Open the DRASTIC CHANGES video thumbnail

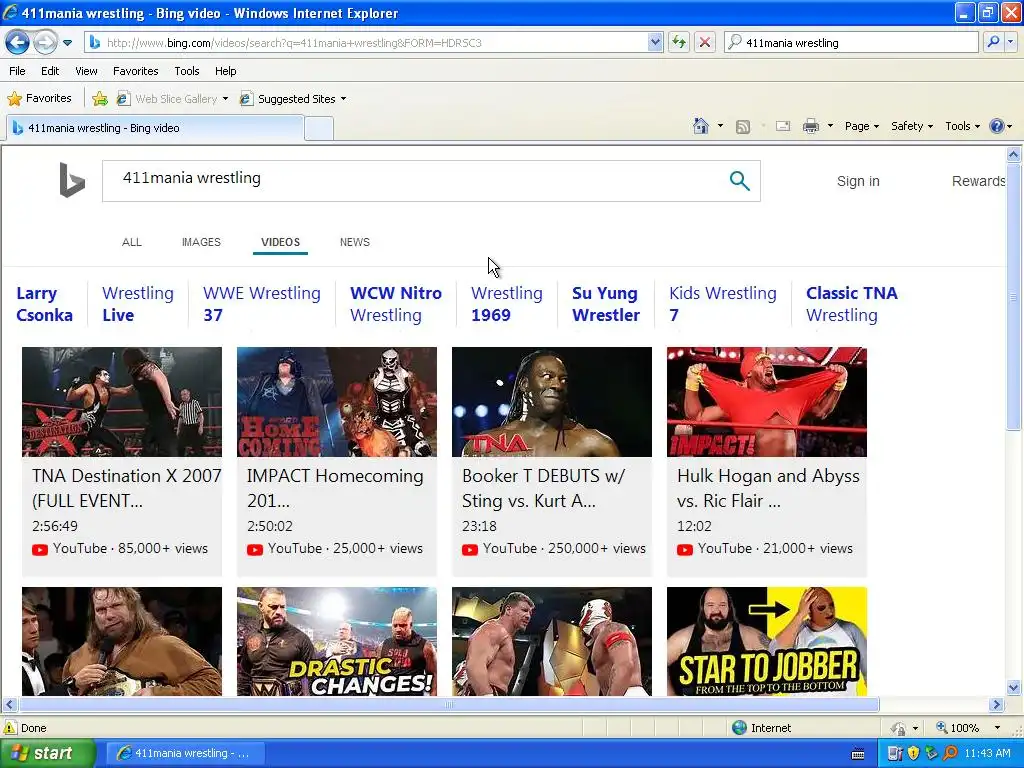pos(337,641)
